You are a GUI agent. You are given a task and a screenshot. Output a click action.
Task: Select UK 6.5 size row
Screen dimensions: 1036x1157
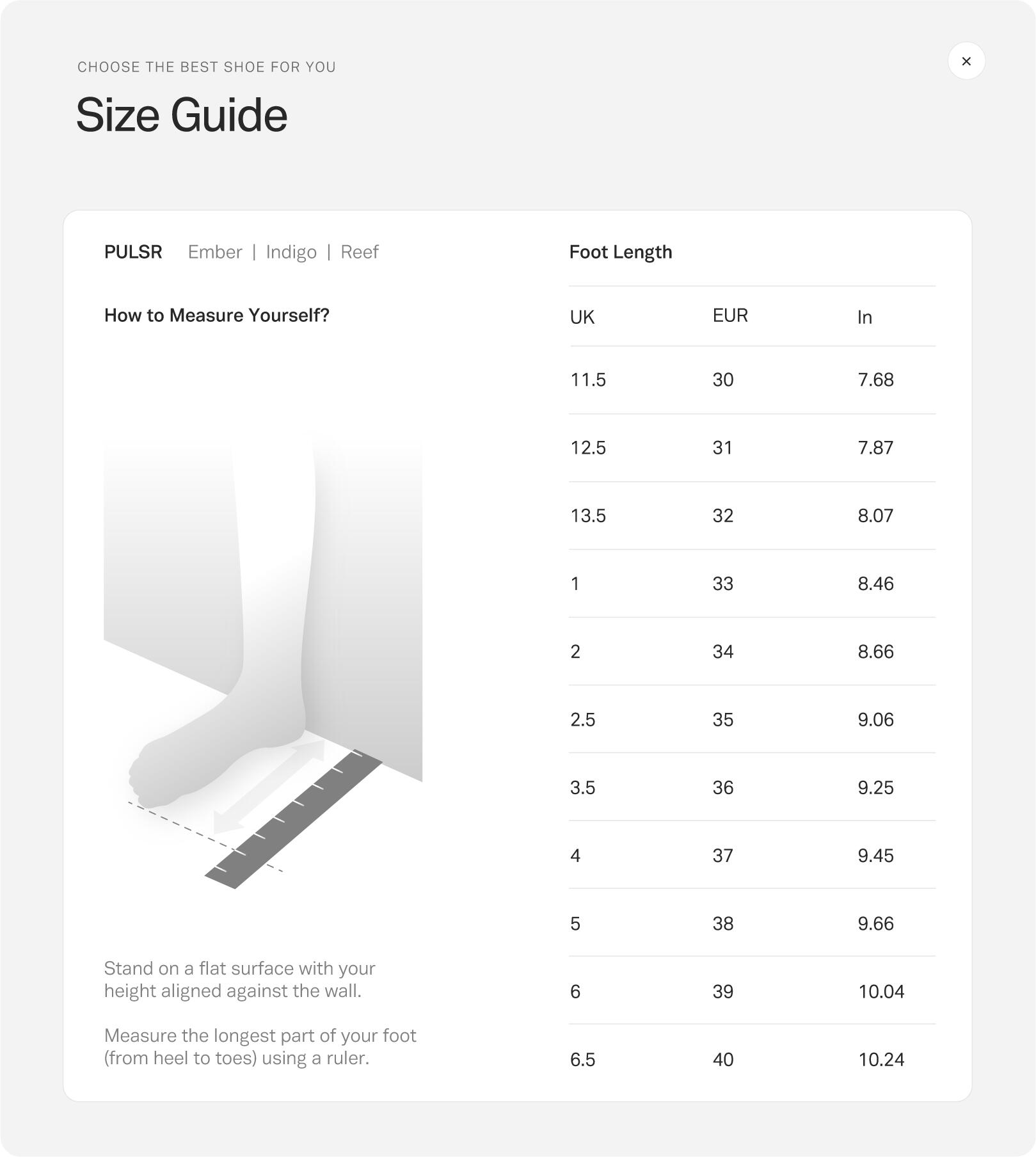752,1060
